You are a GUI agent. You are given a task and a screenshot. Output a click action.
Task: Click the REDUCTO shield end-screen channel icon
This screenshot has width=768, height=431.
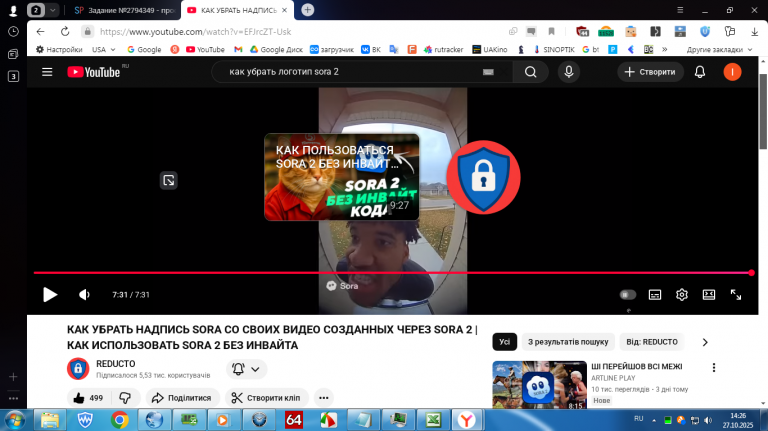(483, 177)
